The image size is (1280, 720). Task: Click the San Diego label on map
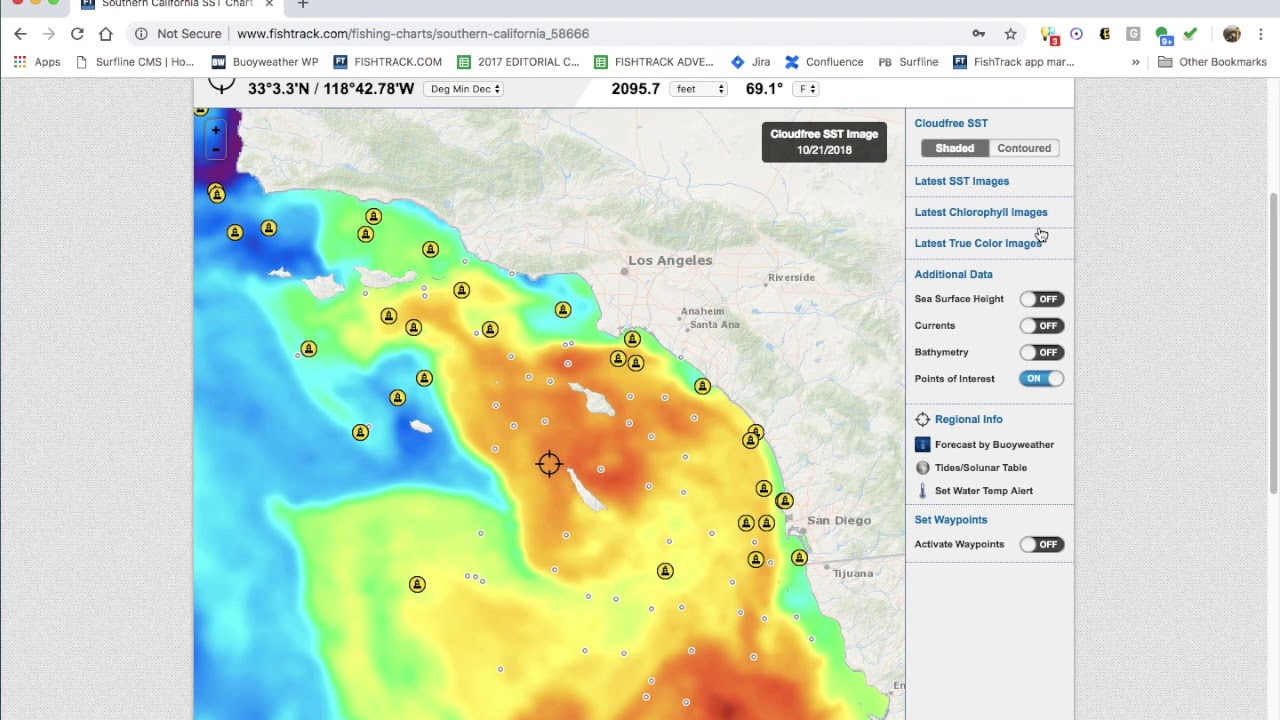pos(839,521)
